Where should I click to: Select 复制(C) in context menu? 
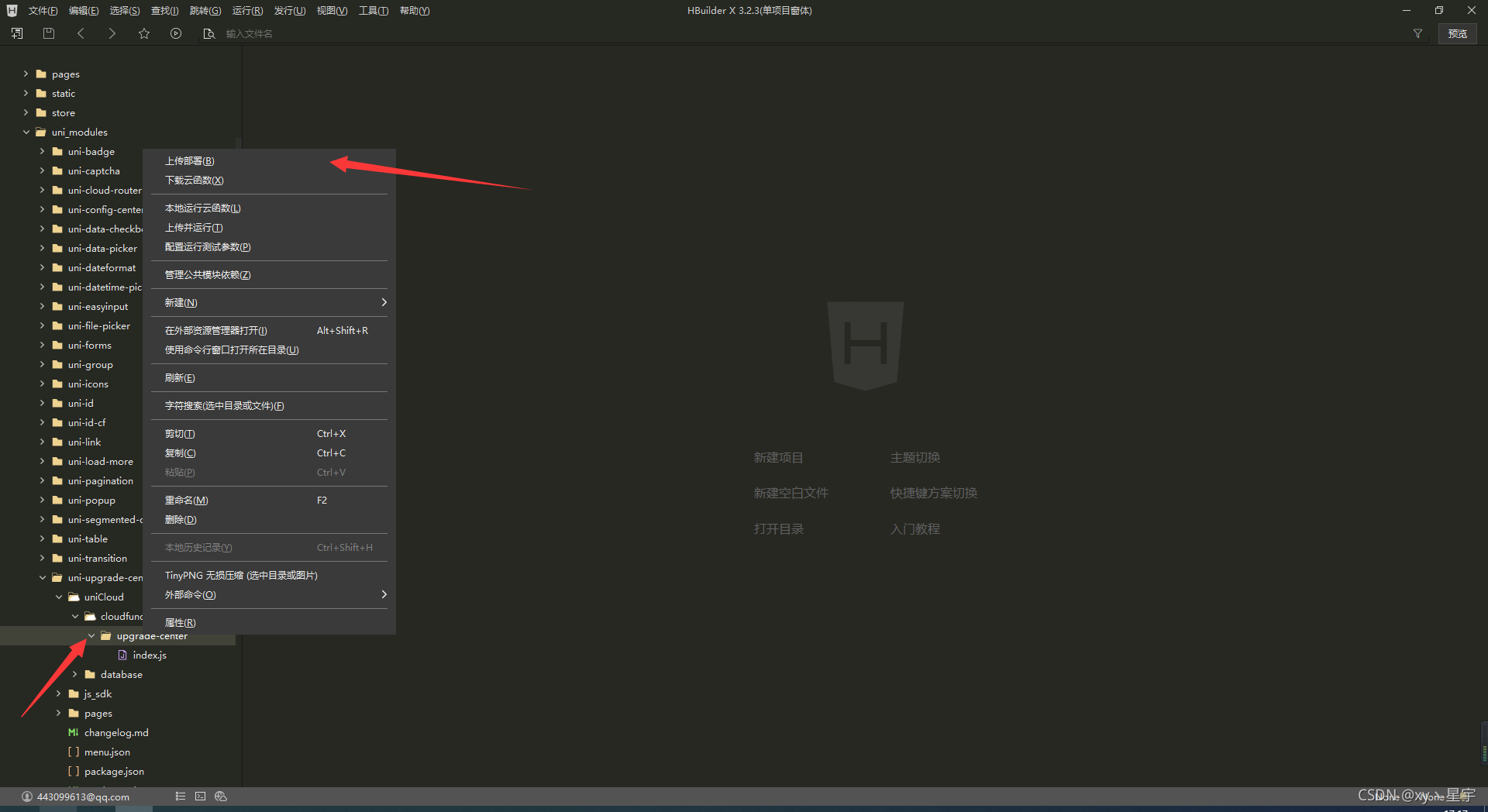tap(269, 452)
